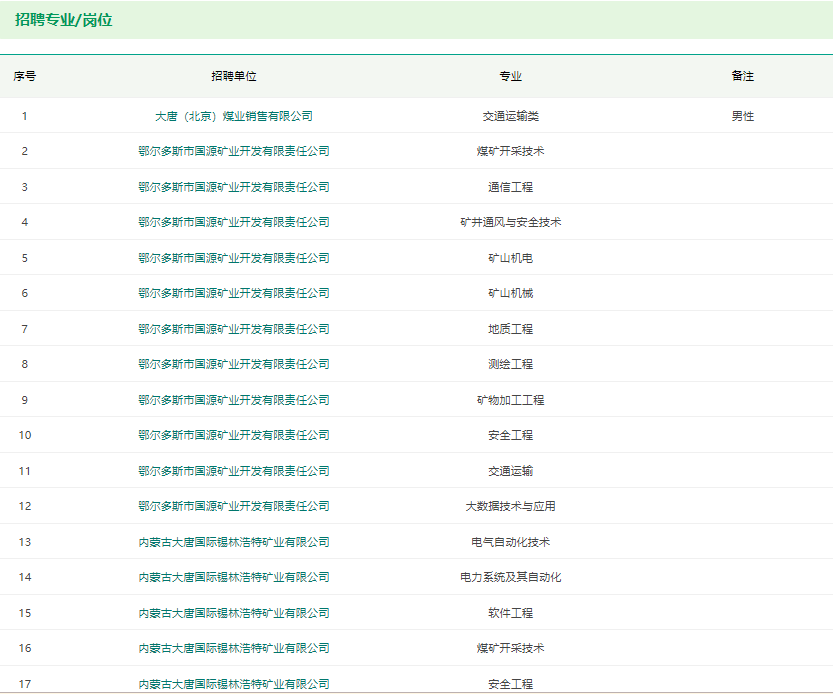This screenshot has width=833, height=694.
Task: Click serial number "1" in the 序号 column
Action: (24, 116)
